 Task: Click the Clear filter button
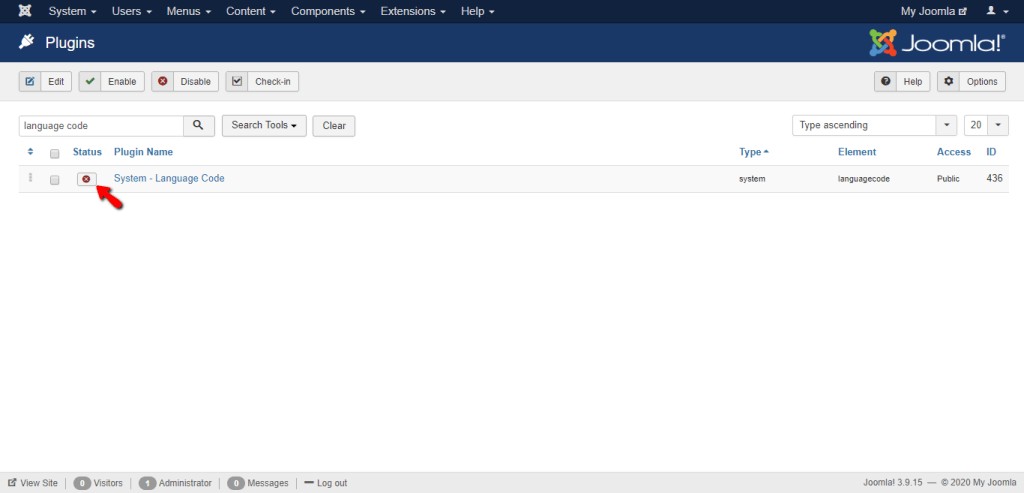(x=334, y=125)
